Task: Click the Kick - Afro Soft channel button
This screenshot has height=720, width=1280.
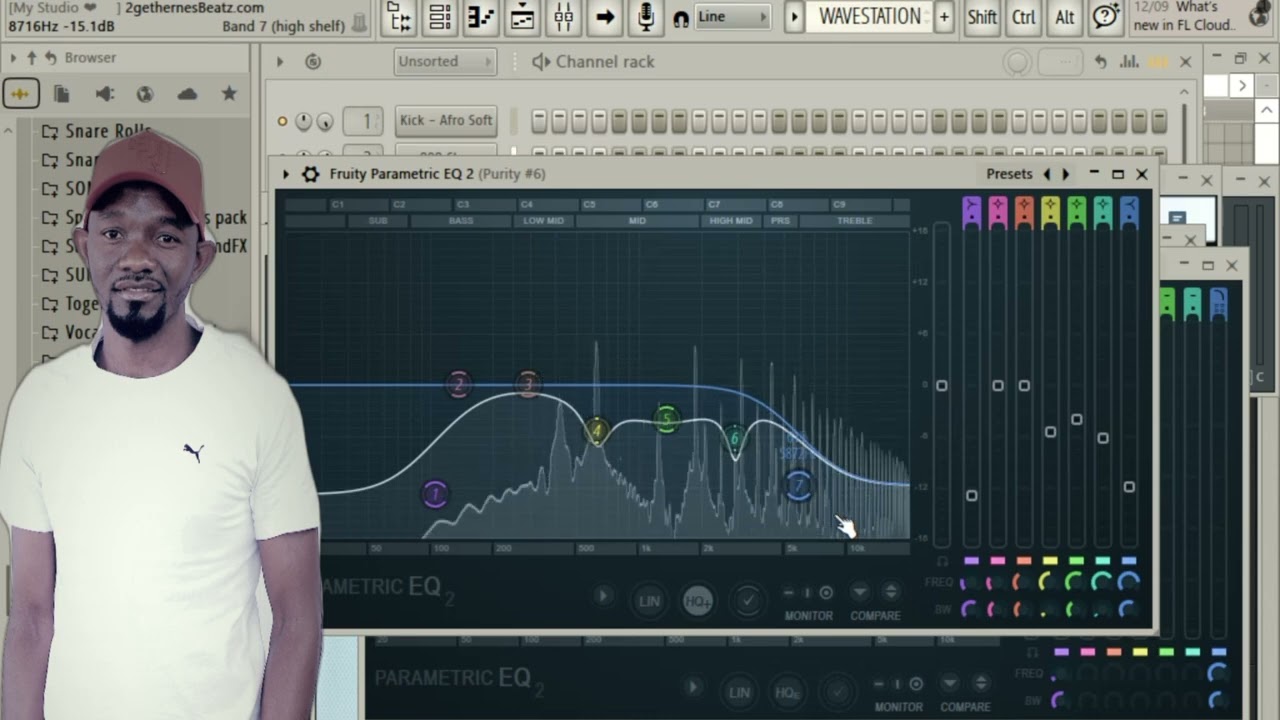Action: click(446, 120)
